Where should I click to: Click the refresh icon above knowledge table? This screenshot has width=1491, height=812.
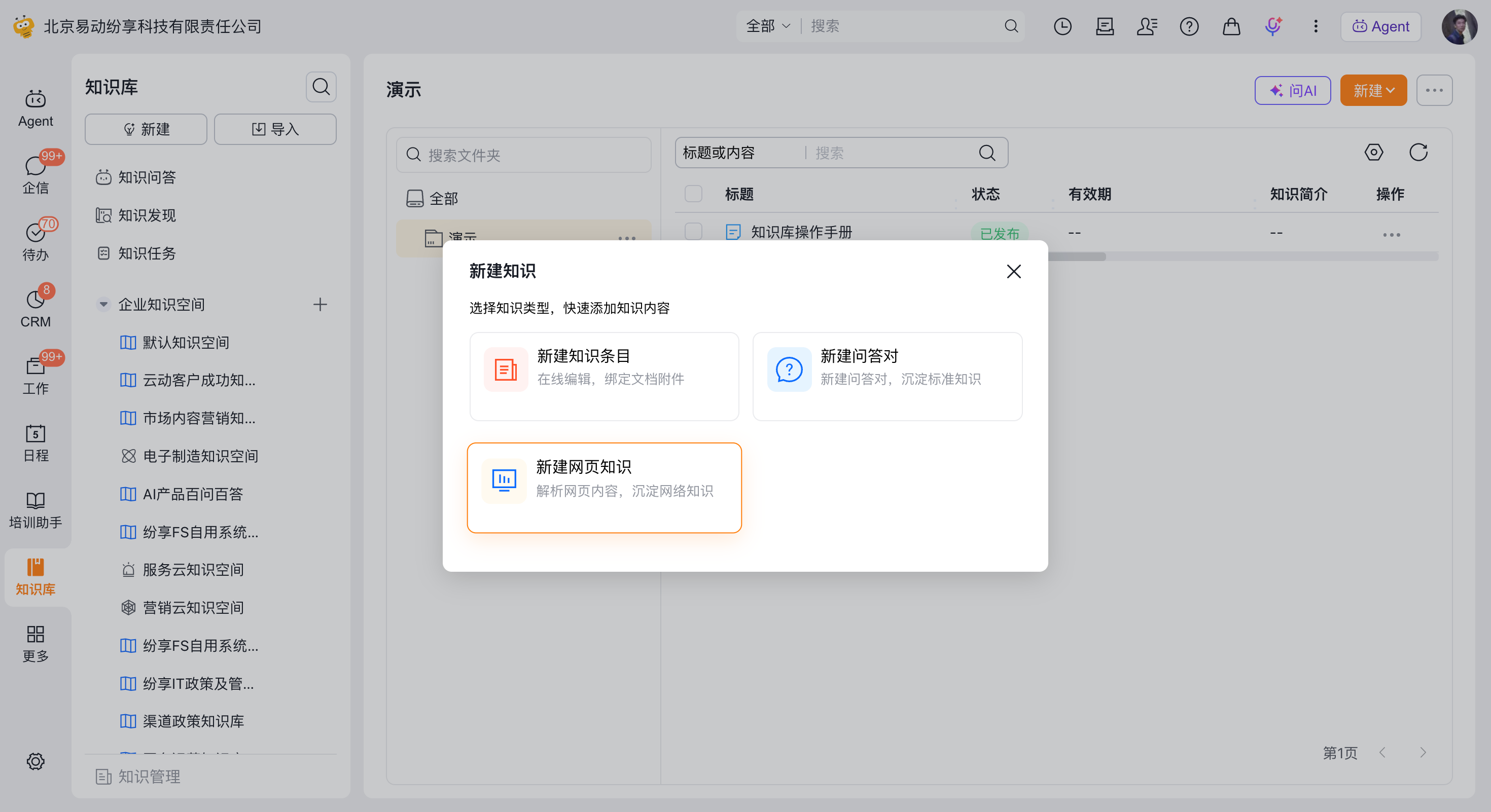click(x=1418, y=153)
